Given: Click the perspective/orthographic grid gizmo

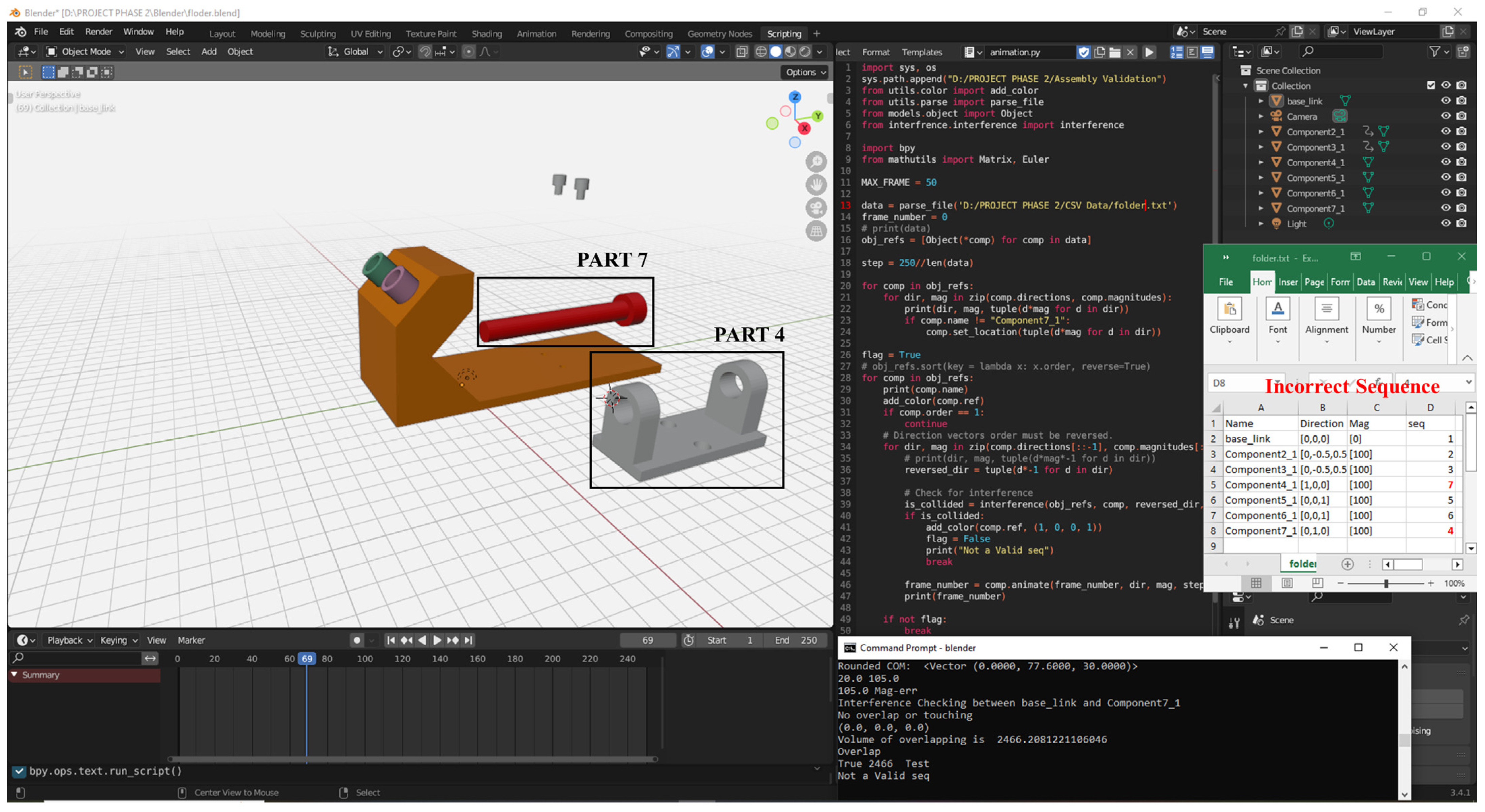Looking at the screenshot, I should pos(816,231).
